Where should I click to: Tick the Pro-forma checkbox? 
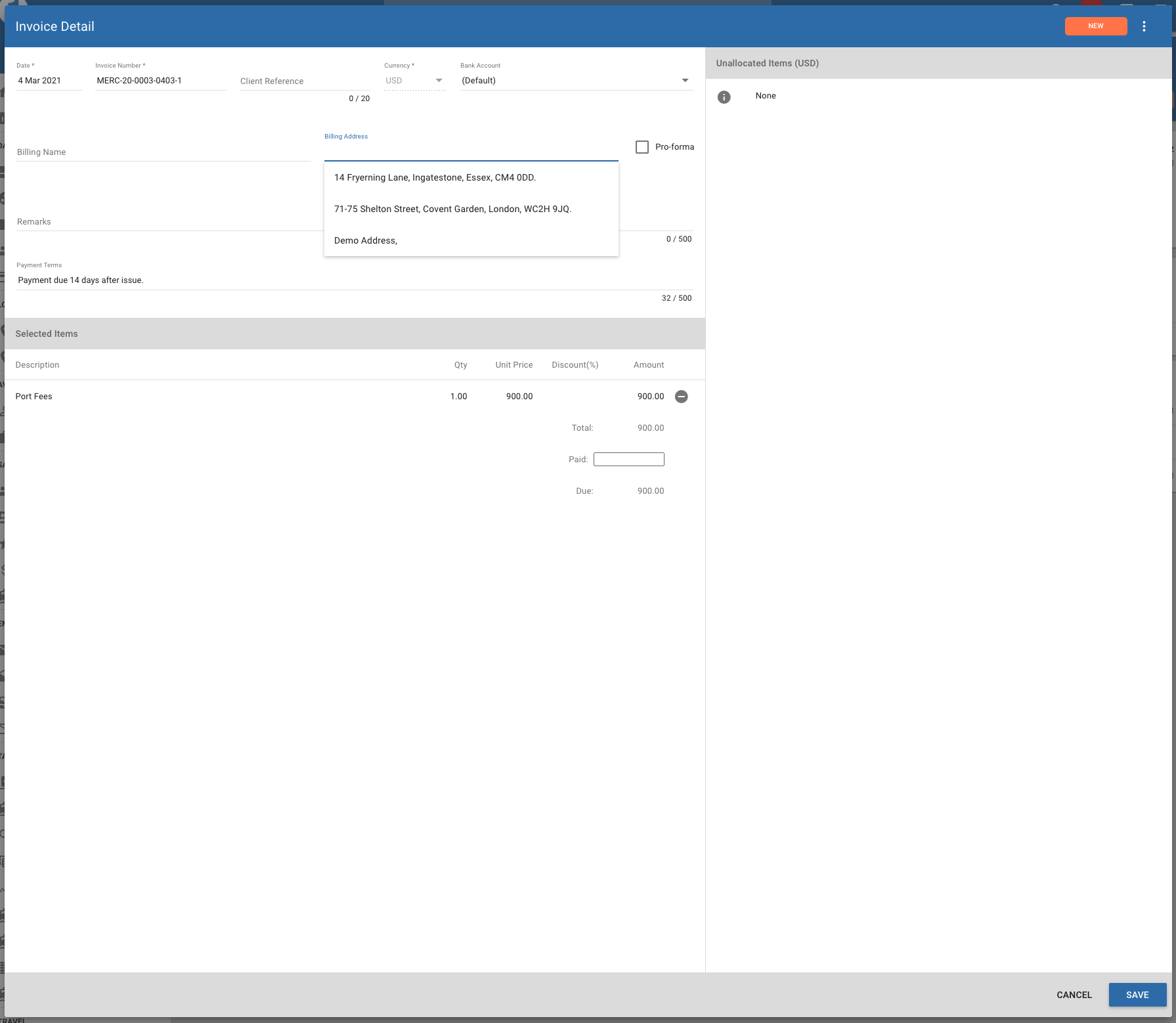pos(642,147)
